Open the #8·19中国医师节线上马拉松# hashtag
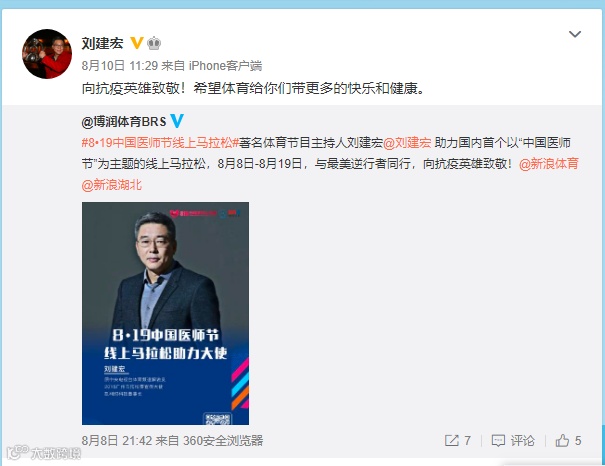 160,143
